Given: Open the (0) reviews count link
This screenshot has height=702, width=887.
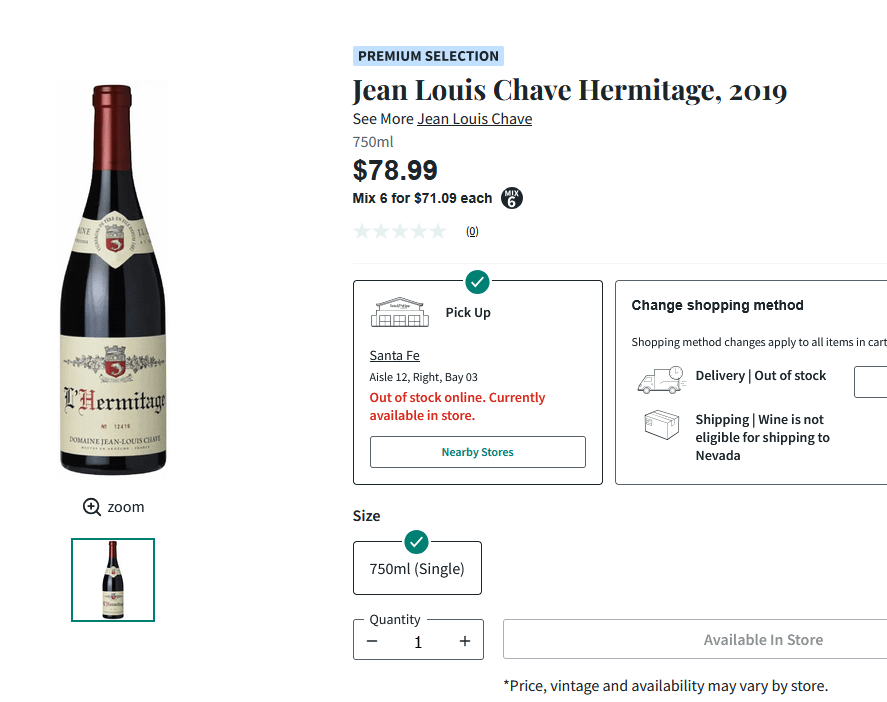Looking at the screenshot, I should click(472, 231).
